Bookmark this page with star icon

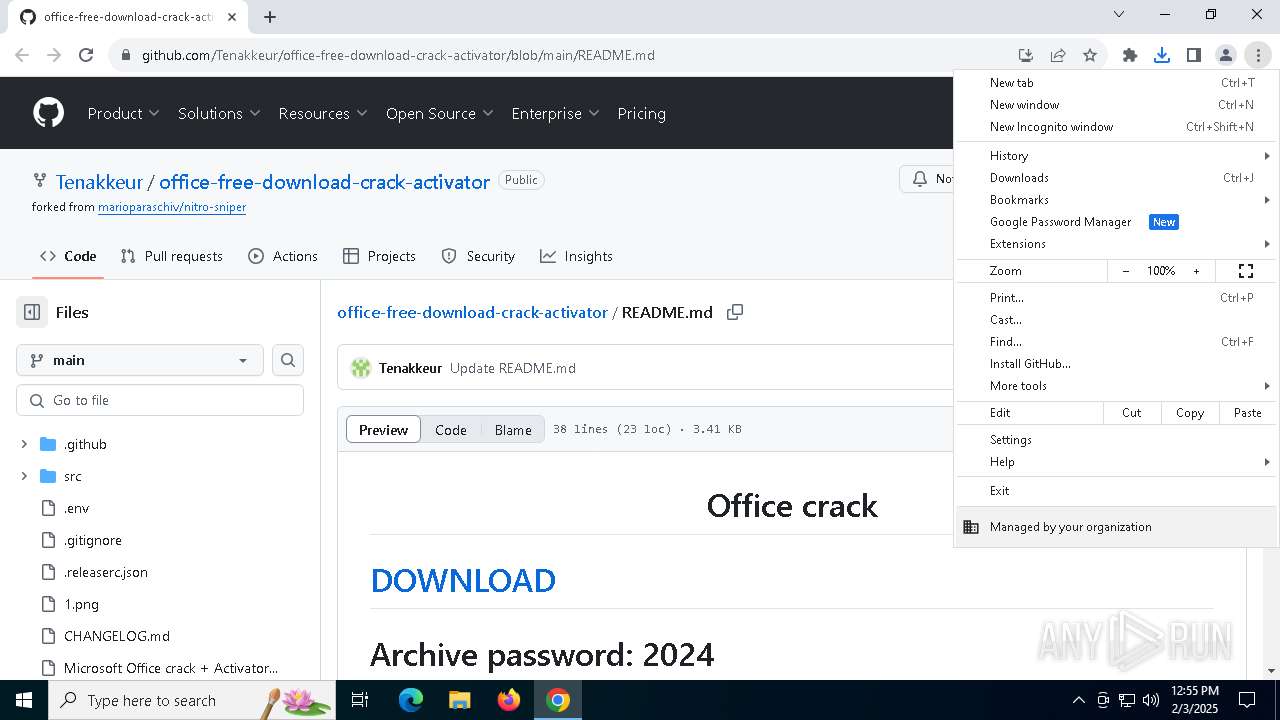(x=1090, y=55)
